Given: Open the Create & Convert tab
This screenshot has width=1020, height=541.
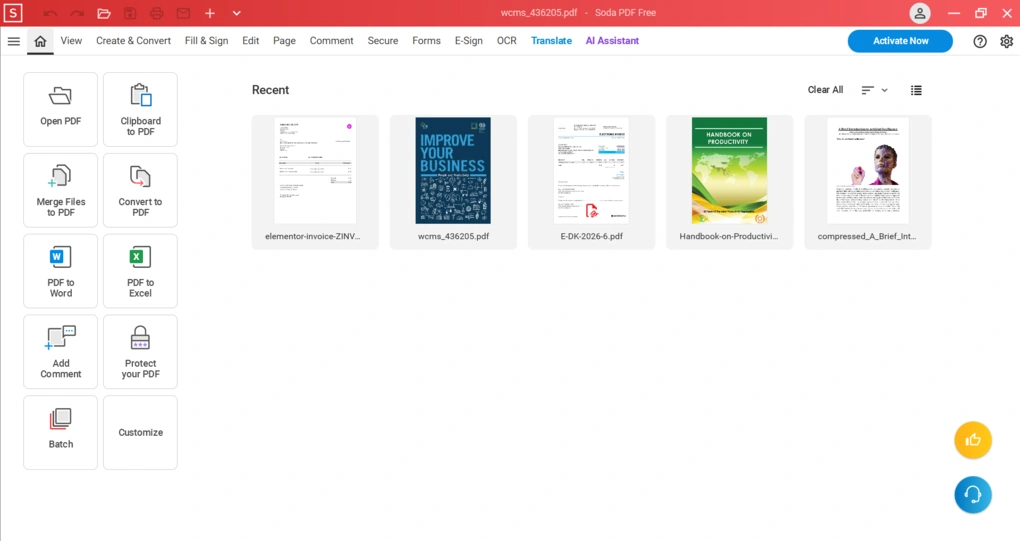Looking at the screenshot, I should point(133,40).
